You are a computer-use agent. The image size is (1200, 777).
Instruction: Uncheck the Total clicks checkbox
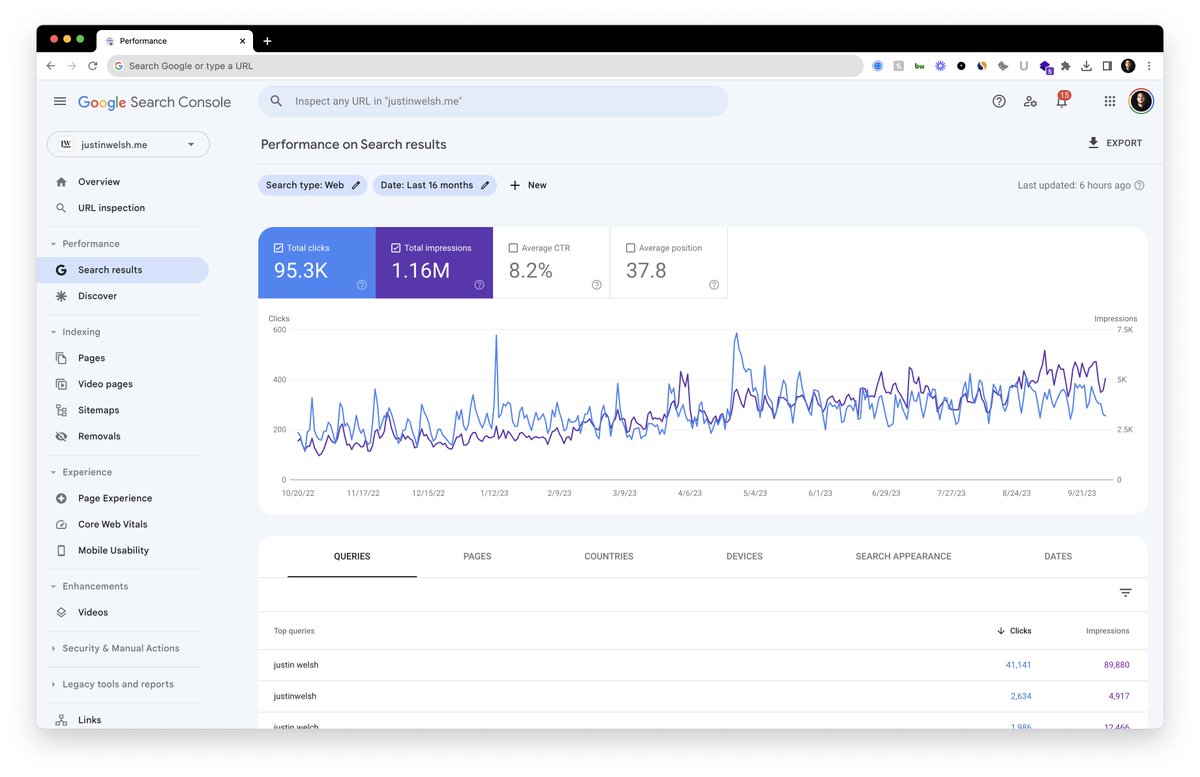(x=278, y=248)
